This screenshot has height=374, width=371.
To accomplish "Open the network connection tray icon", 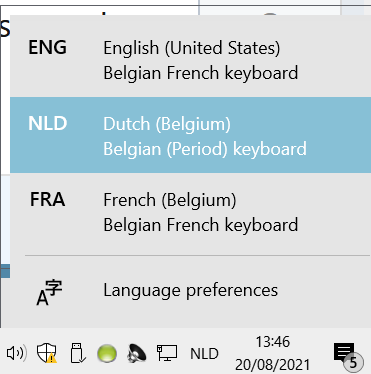I will [167, 353].
